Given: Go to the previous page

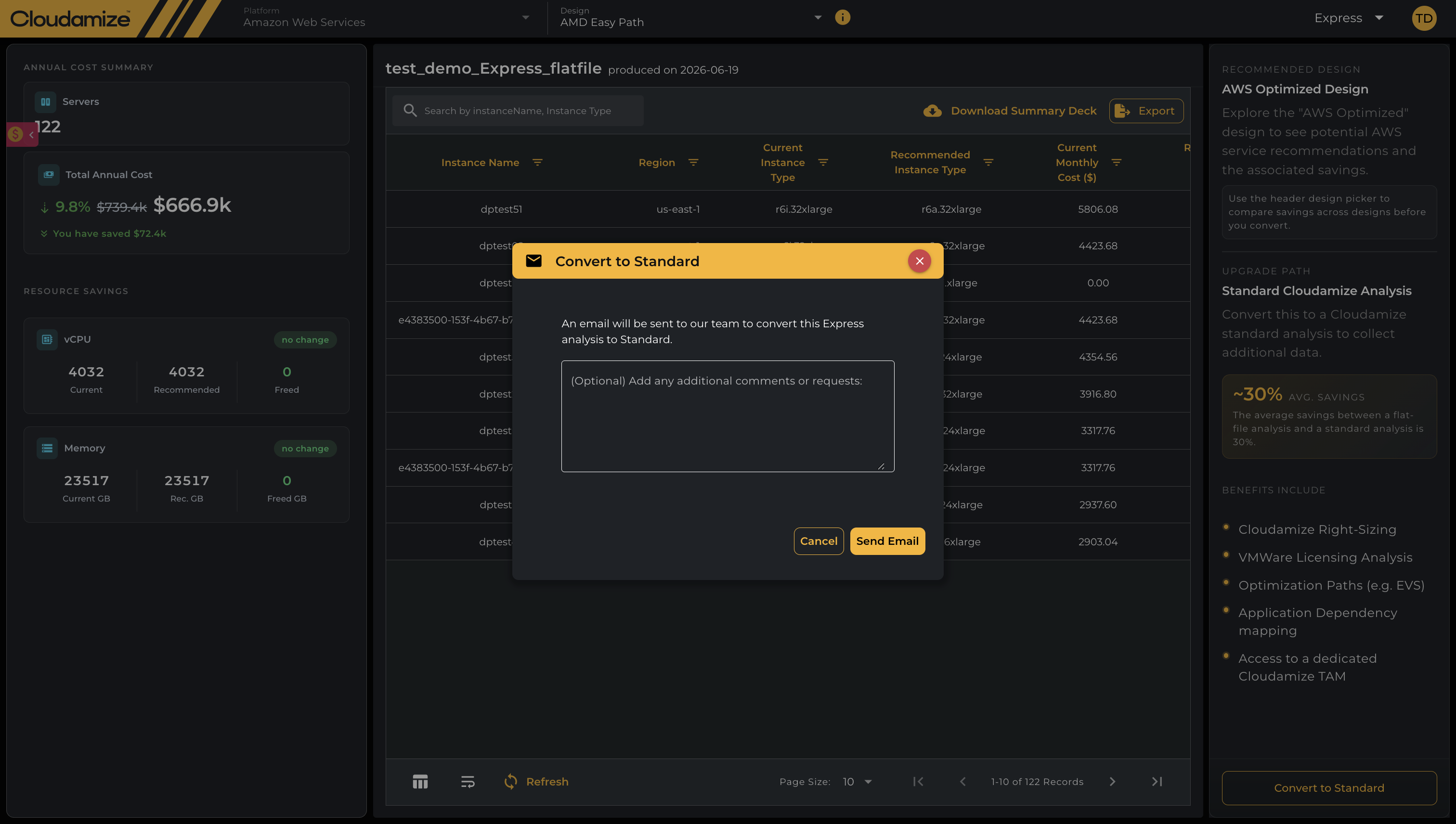Looking at the screenshot, I should [963, 782].
